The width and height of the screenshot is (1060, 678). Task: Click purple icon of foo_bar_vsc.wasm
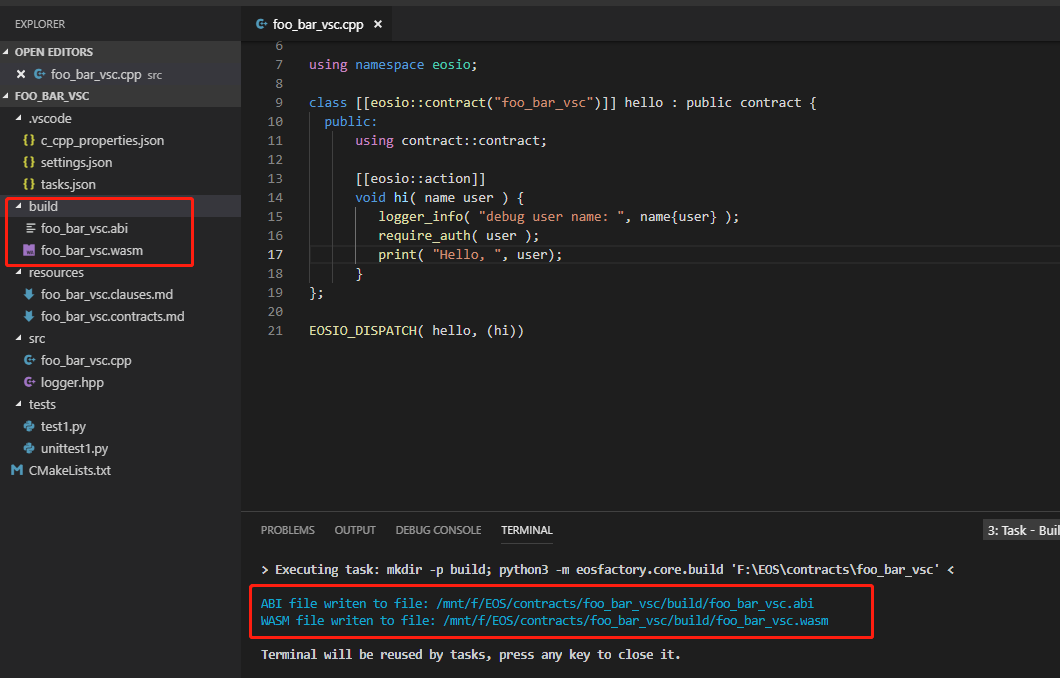point(29,250)
